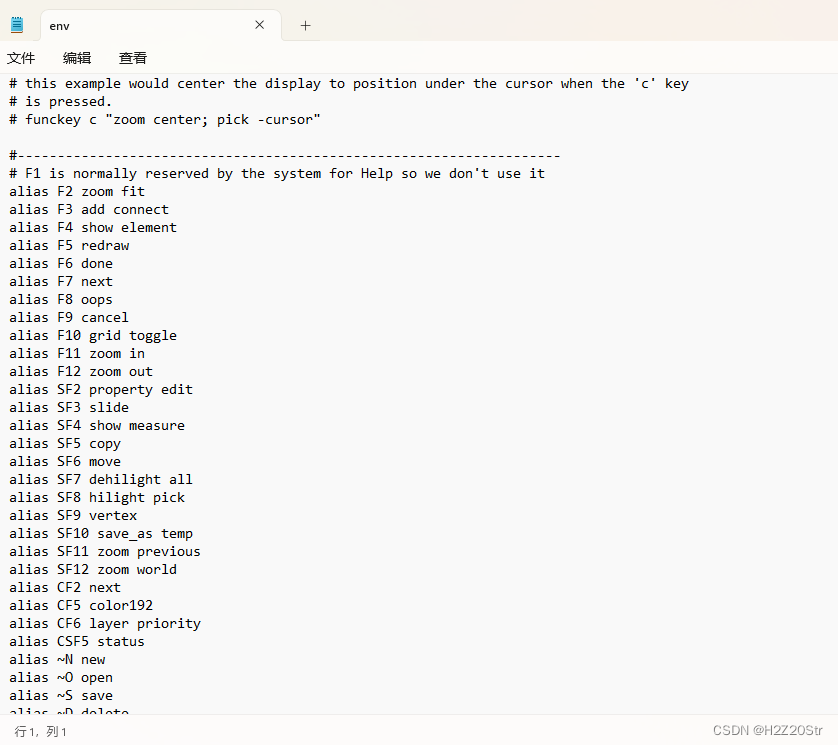Screen dimensions: 838x745
Task: Click the Notepad app icon in title bar
Action: [x=17, y=25]
